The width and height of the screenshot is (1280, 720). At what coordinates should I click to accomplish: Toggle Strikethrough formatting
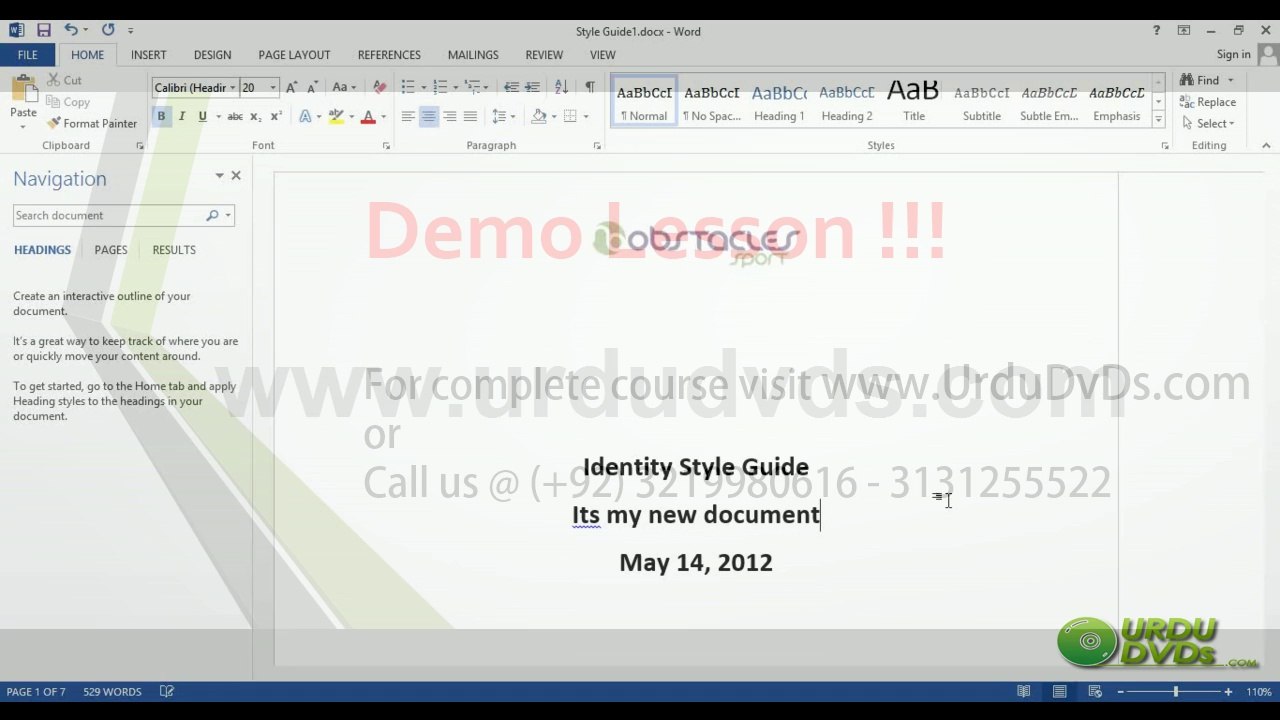(235, 117)
